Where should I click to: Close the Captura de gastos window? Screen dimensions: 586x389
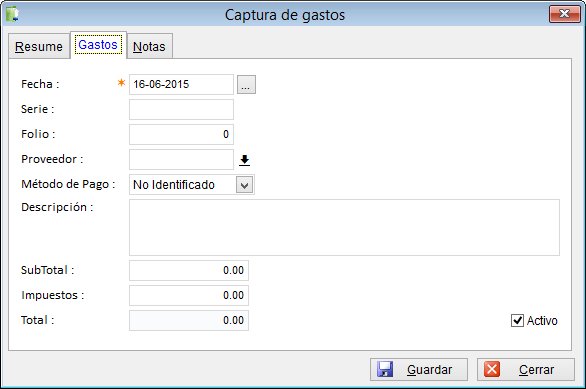pyautogui.click(x=564, y=14)
